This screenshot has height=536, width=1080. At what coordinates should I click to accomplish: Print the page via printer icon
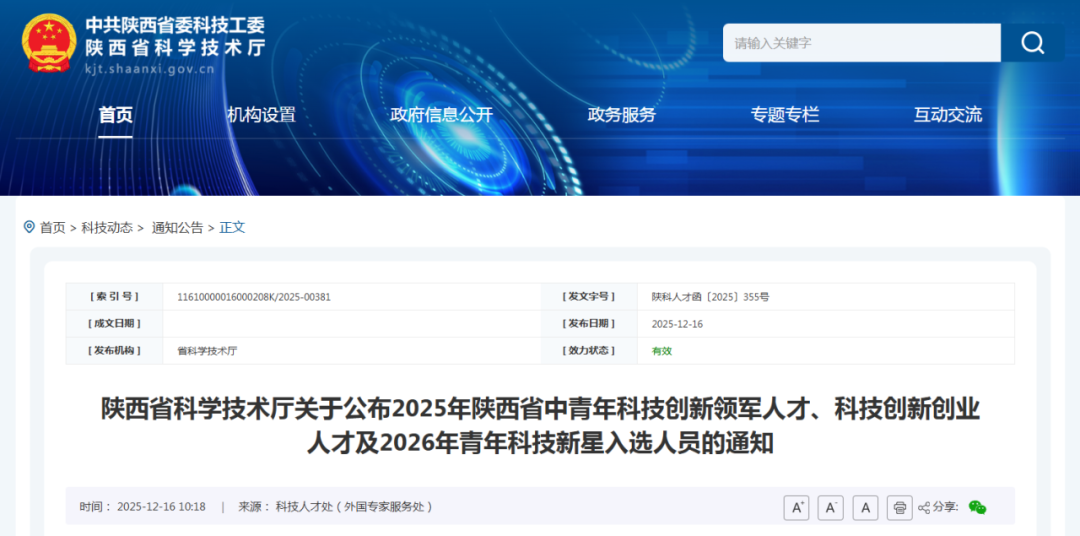click(900, 508)
